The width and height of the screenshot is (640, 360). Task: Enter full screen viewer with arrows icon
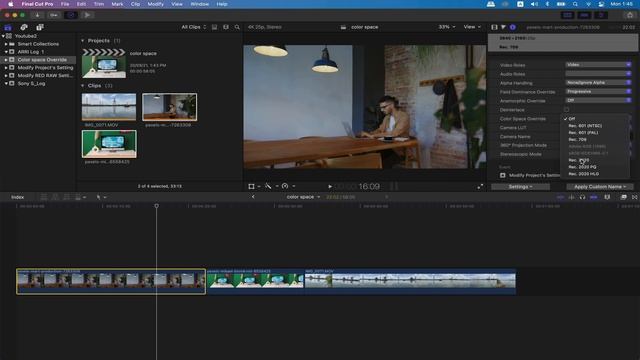(x=480, y=187)
